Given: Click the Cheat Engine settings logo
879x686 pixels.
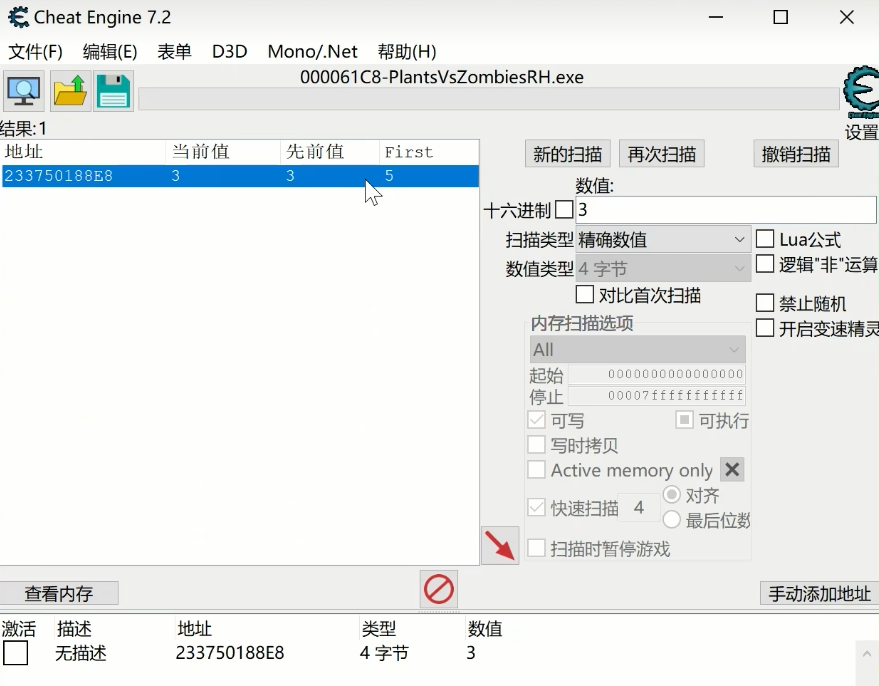Looking at the screenshot, I should (x=860, y=93).
